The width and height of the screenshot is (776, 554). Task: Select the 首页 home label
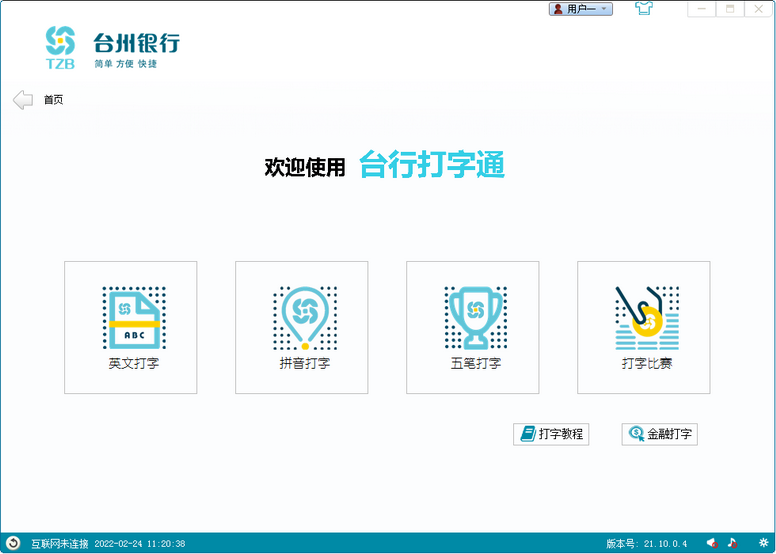(x=53, y=100)
